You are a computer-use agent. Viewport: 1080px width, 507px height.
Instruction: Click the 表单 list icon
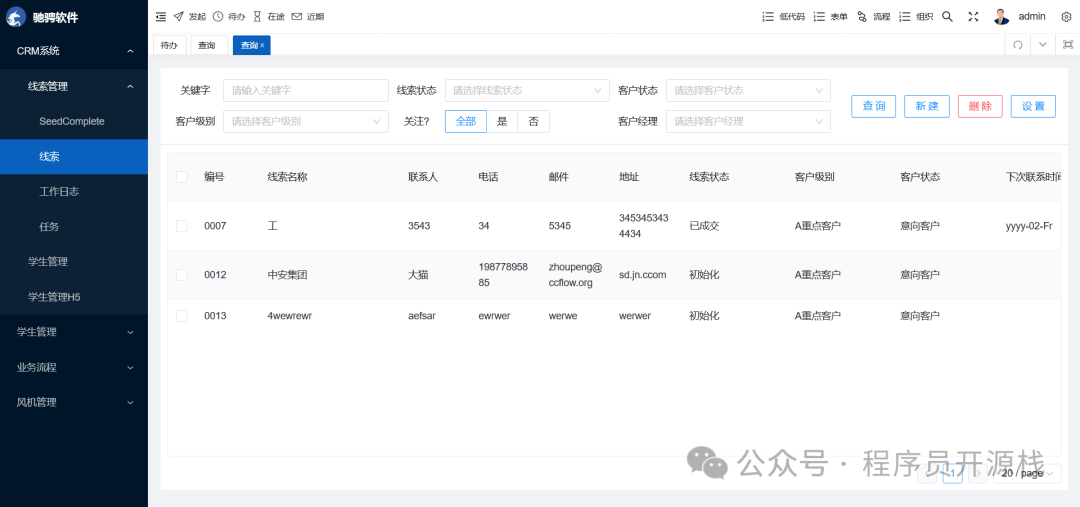tap(819, 17)
